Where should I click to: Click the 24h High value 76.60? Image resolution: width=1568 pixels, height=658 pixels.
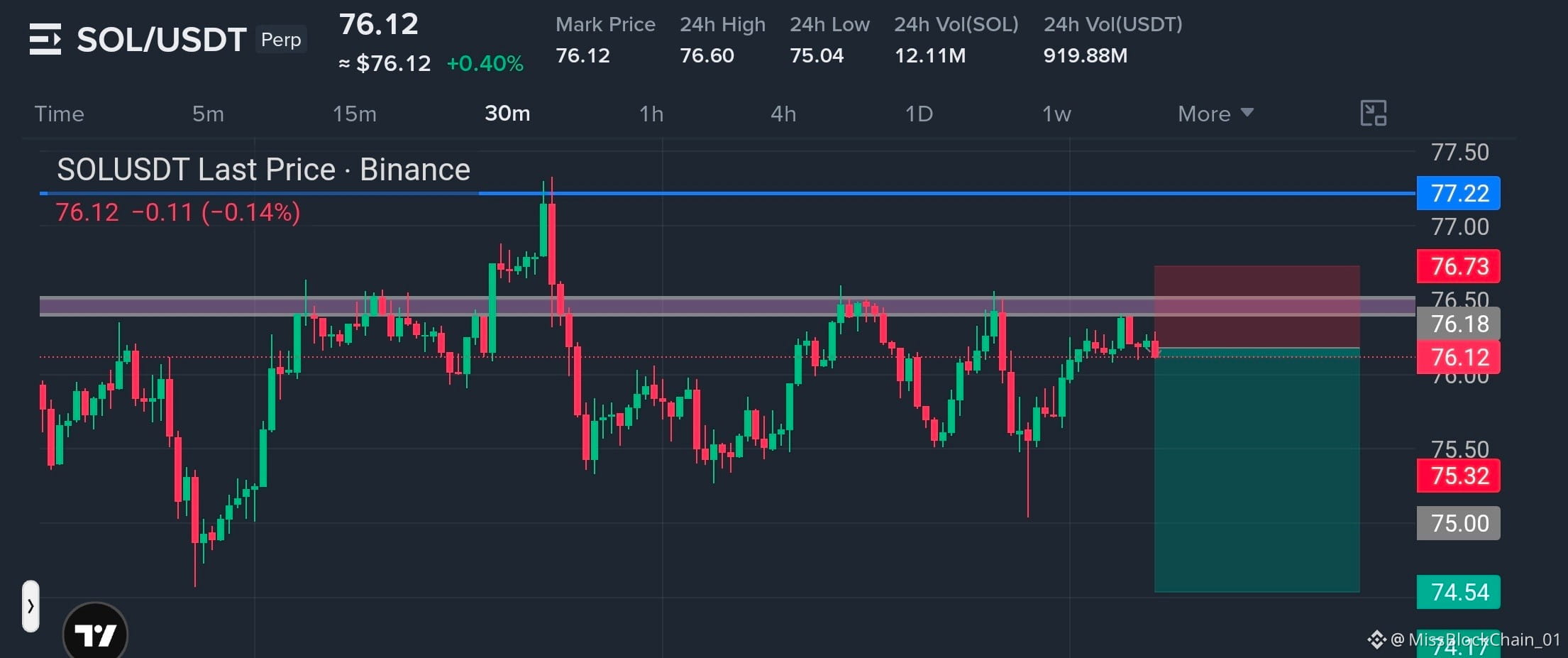pyautogui.click(x=707, y=55)
